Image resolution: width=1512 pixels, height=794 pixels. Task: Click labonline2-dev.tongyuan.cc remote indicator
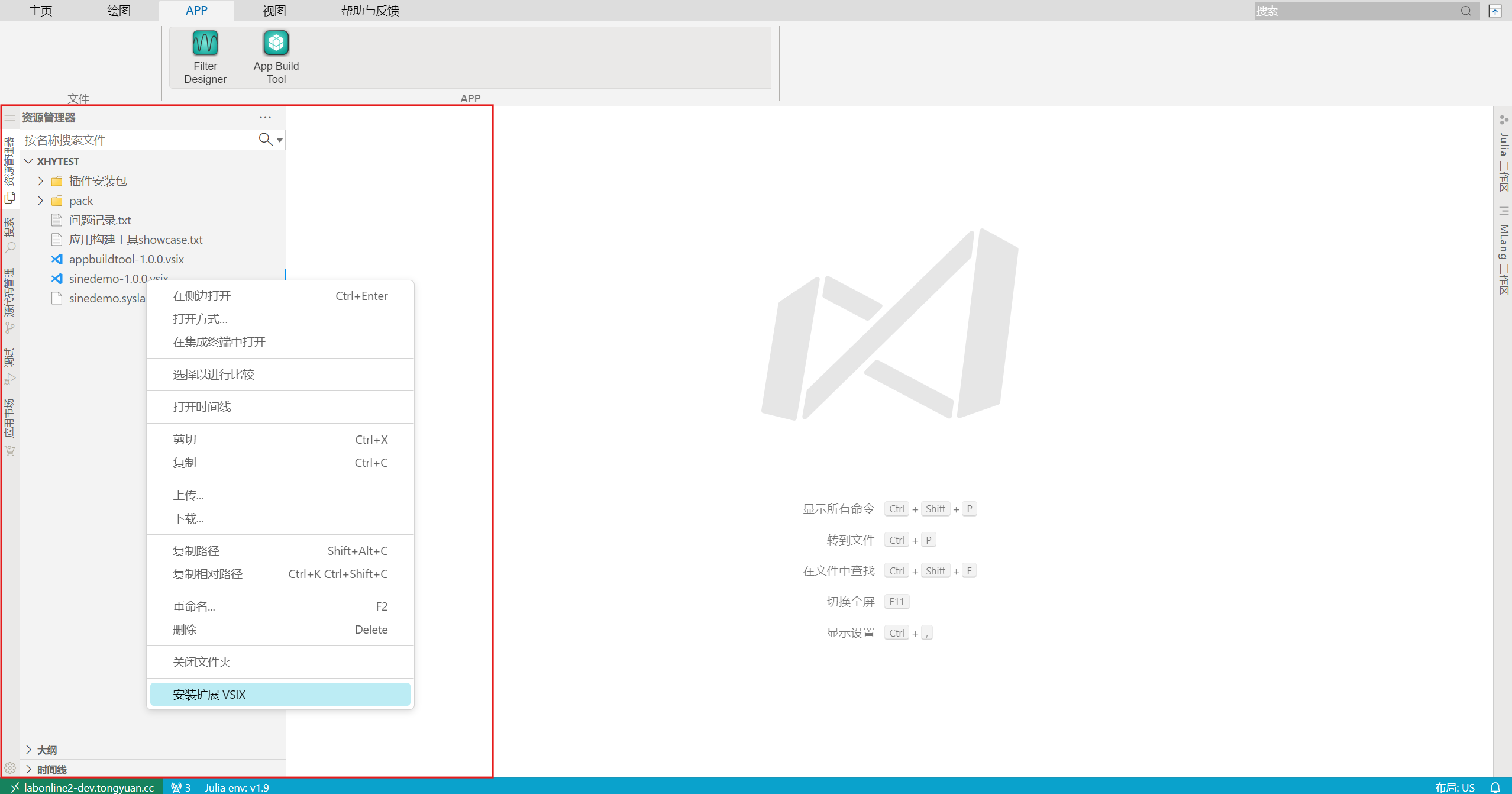(83, 787)
